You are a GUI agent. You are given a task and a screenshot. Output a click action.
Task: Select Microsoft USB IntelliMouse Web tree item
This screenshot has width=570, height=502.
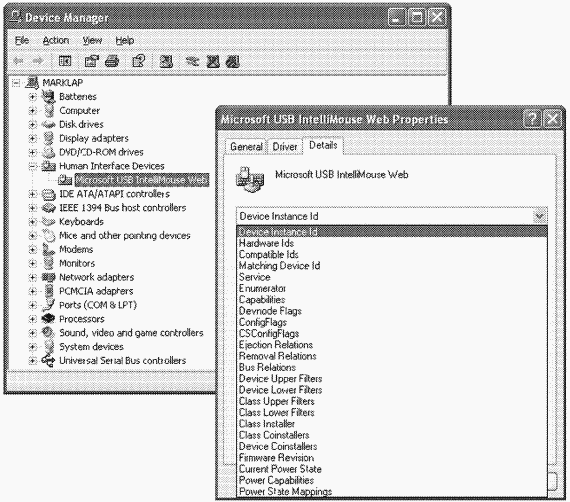142,180
